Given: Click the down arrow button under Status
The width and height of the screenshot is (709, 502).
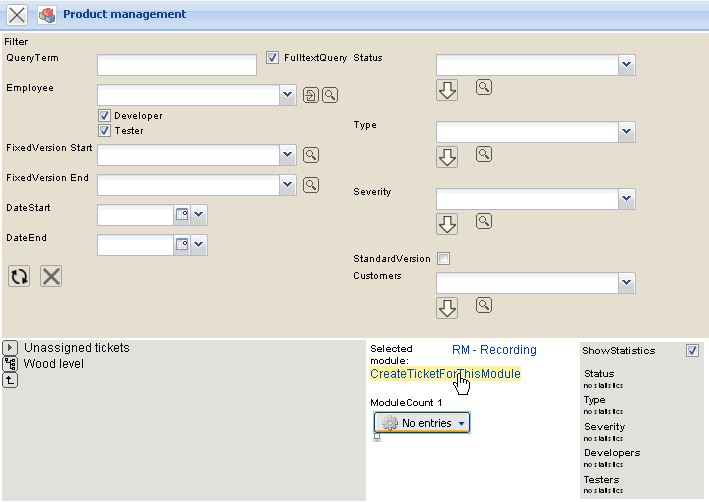Looking at the screenshot, I should coord(447,90).
